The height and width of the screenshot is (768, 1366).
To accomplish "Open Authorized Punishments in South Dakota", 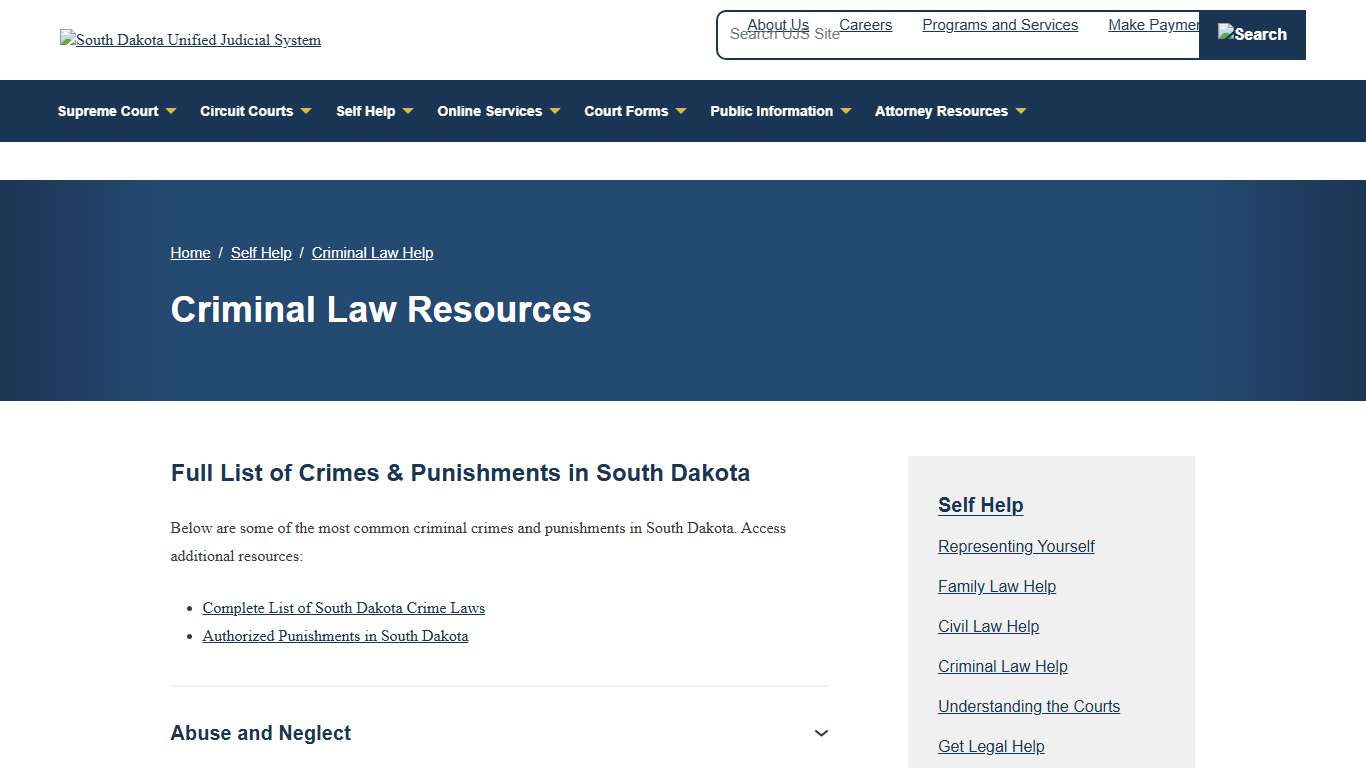I will 335,635.
